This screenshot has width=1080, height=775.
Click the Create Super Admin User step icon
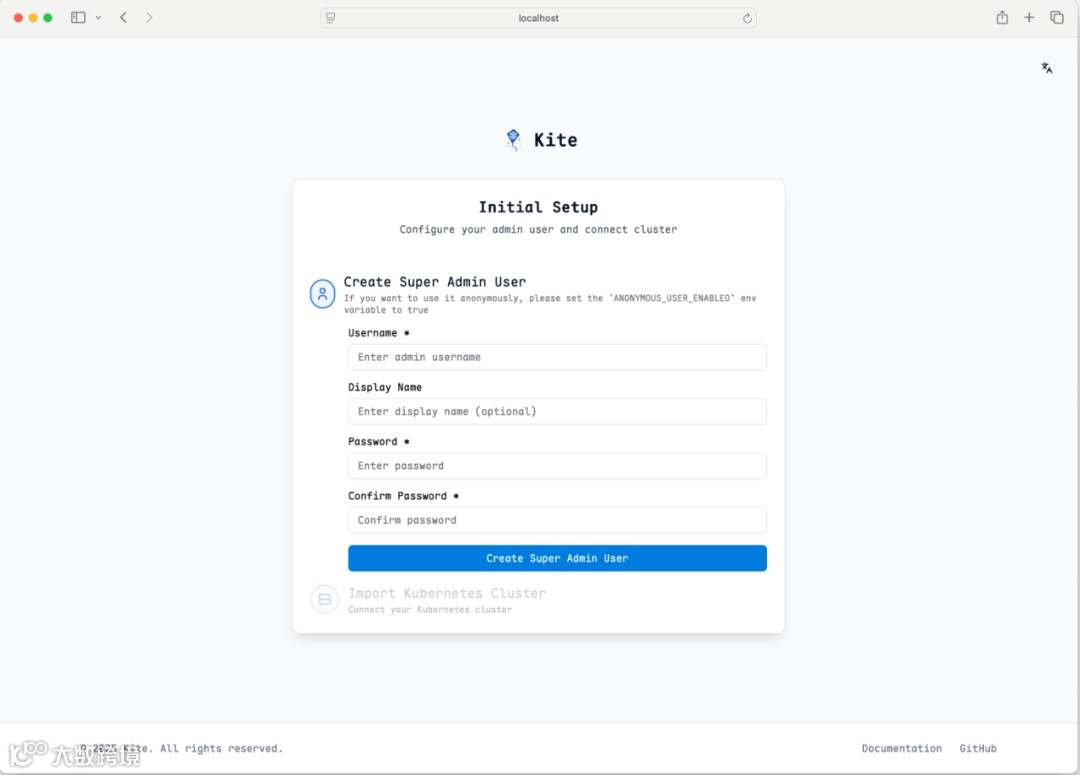tap(322, 294)
